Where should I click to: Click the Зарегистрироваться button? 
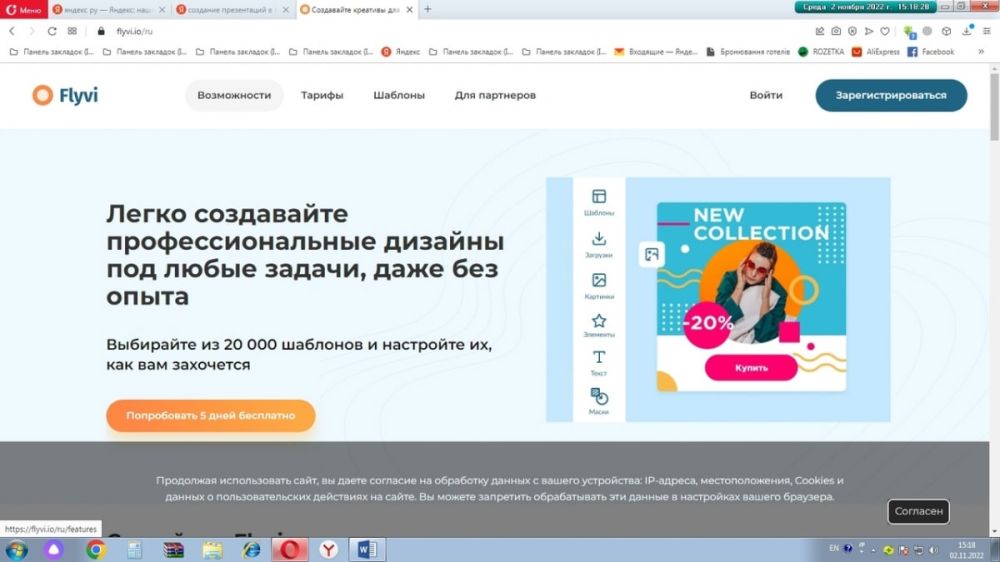pyautogui.click(x=891, y=95)
